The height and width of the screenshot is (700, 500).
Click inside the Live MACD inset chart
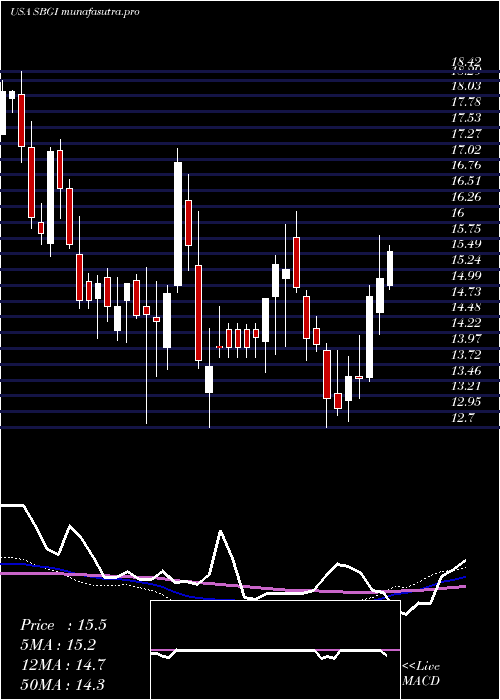tap(275, 650)
